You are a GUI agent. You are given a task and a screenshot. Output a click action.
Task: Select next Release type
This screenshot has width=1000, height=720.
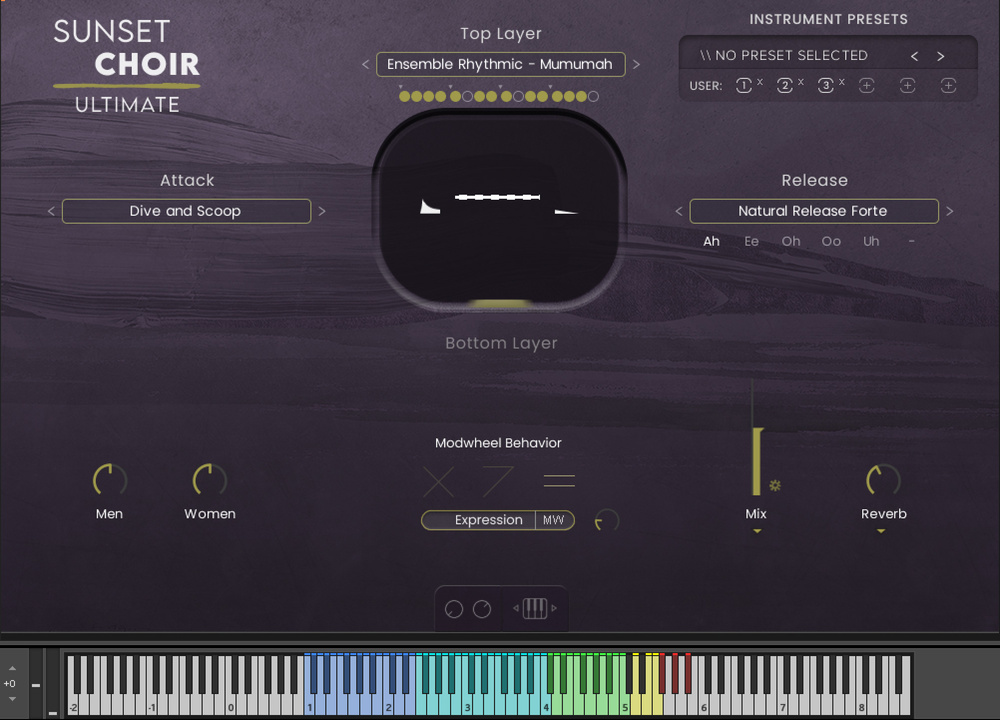click(950, 211)
